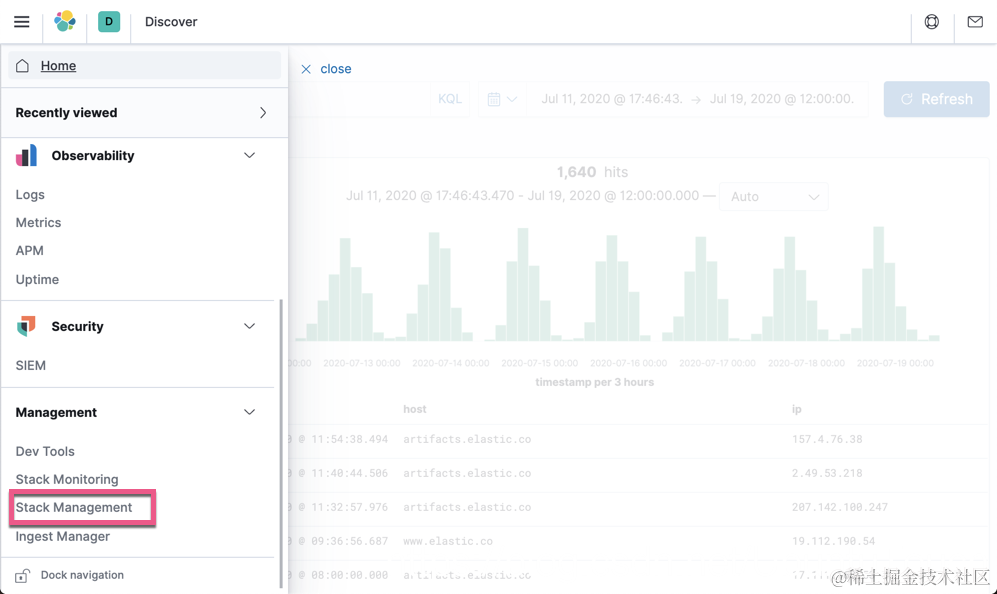Click end date Jul 19, 2020
997x594 pixels.
[x=781, y=99]
